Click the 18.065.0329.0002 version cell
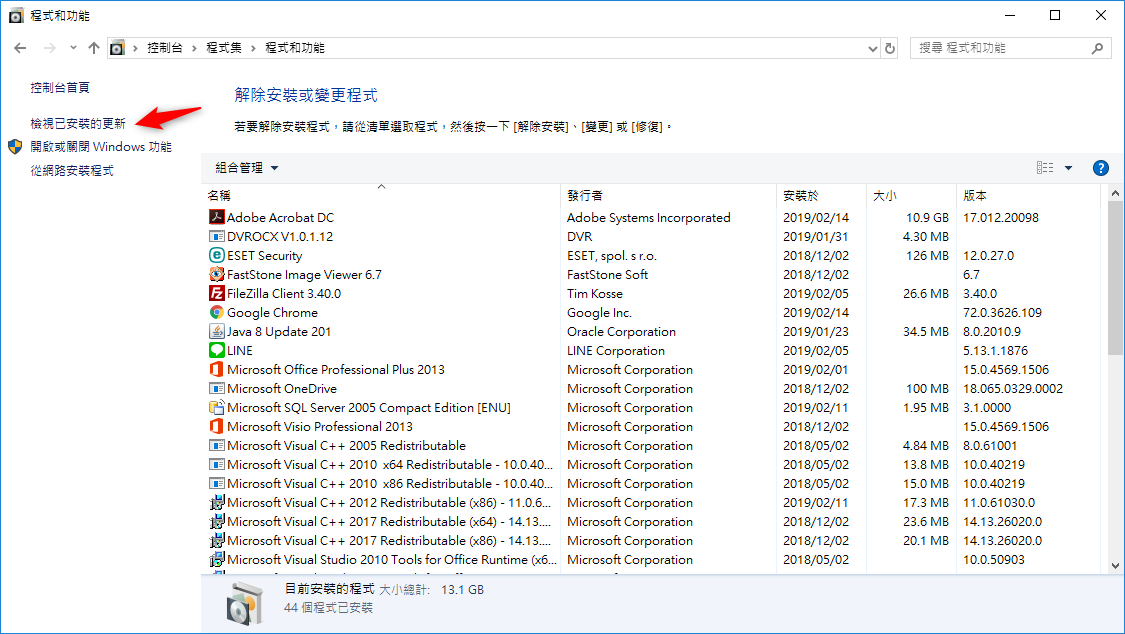1125x634 pixels. click(x=1013, y=389)
